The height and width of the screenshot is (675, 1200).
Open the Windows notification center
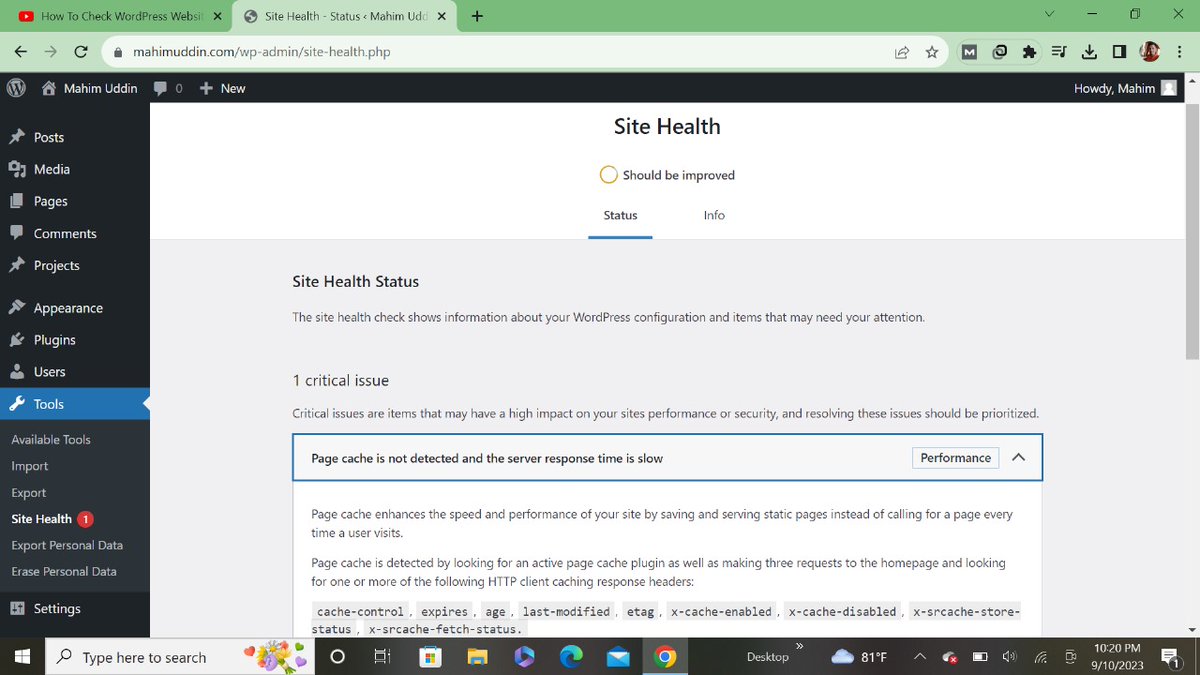(x=1171, y=657)
